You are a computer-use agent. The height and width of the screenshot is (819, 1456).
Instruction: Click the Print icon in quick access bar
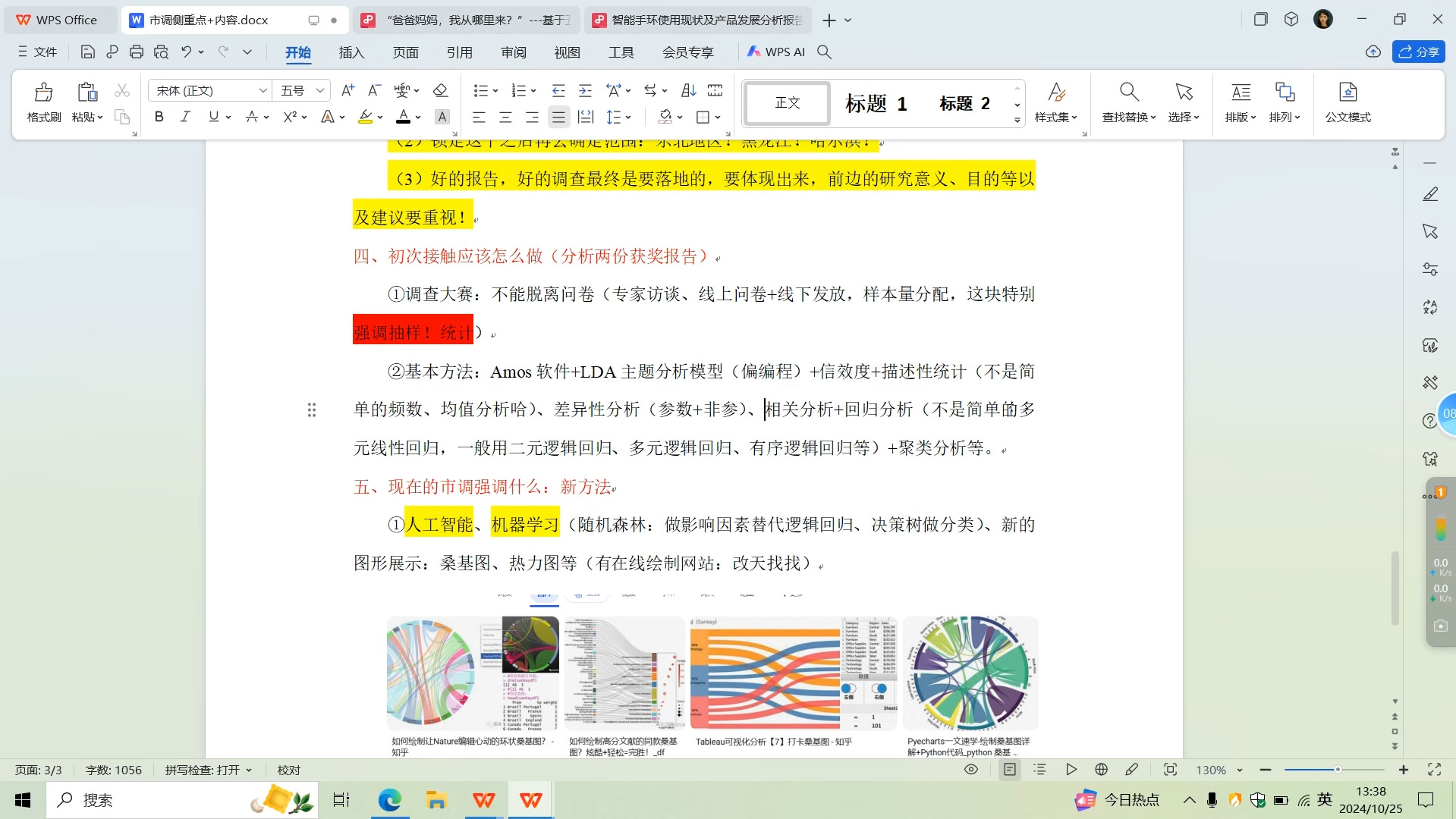coord(137,52)
